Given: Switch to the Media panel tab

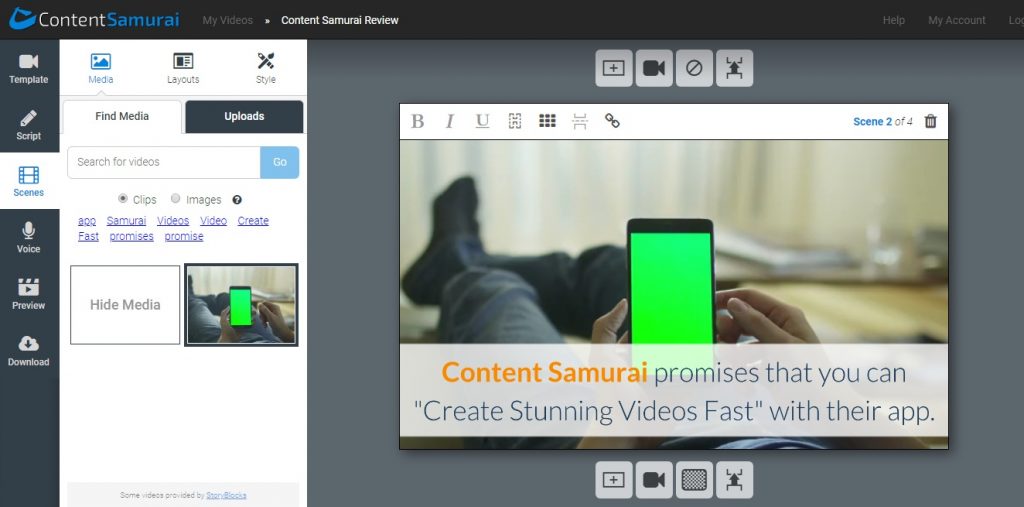Looking at the screenshot, I should [x=101, y=69].
